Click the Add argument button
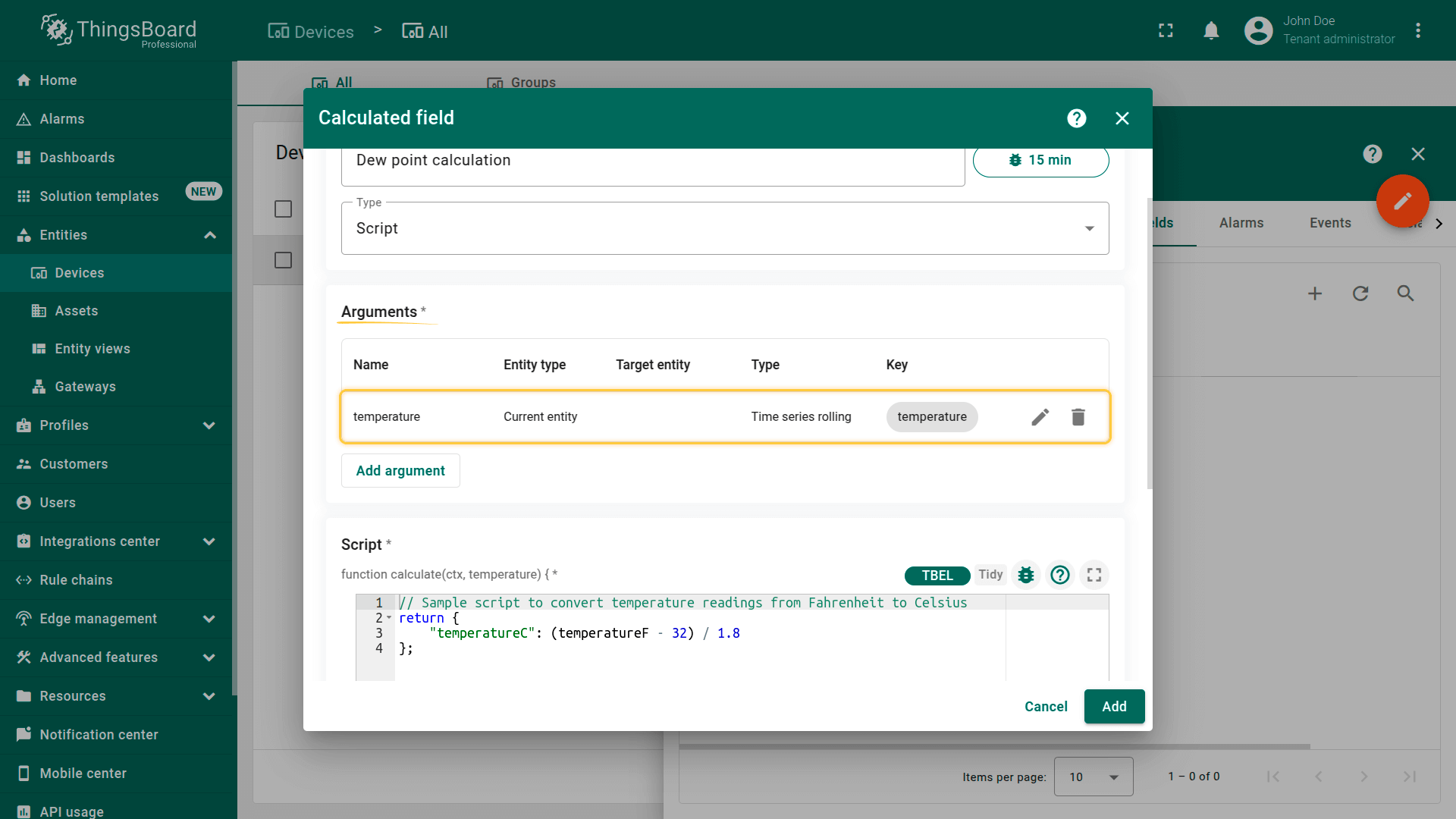The image size is (1456, 819). tap(400, 471)
